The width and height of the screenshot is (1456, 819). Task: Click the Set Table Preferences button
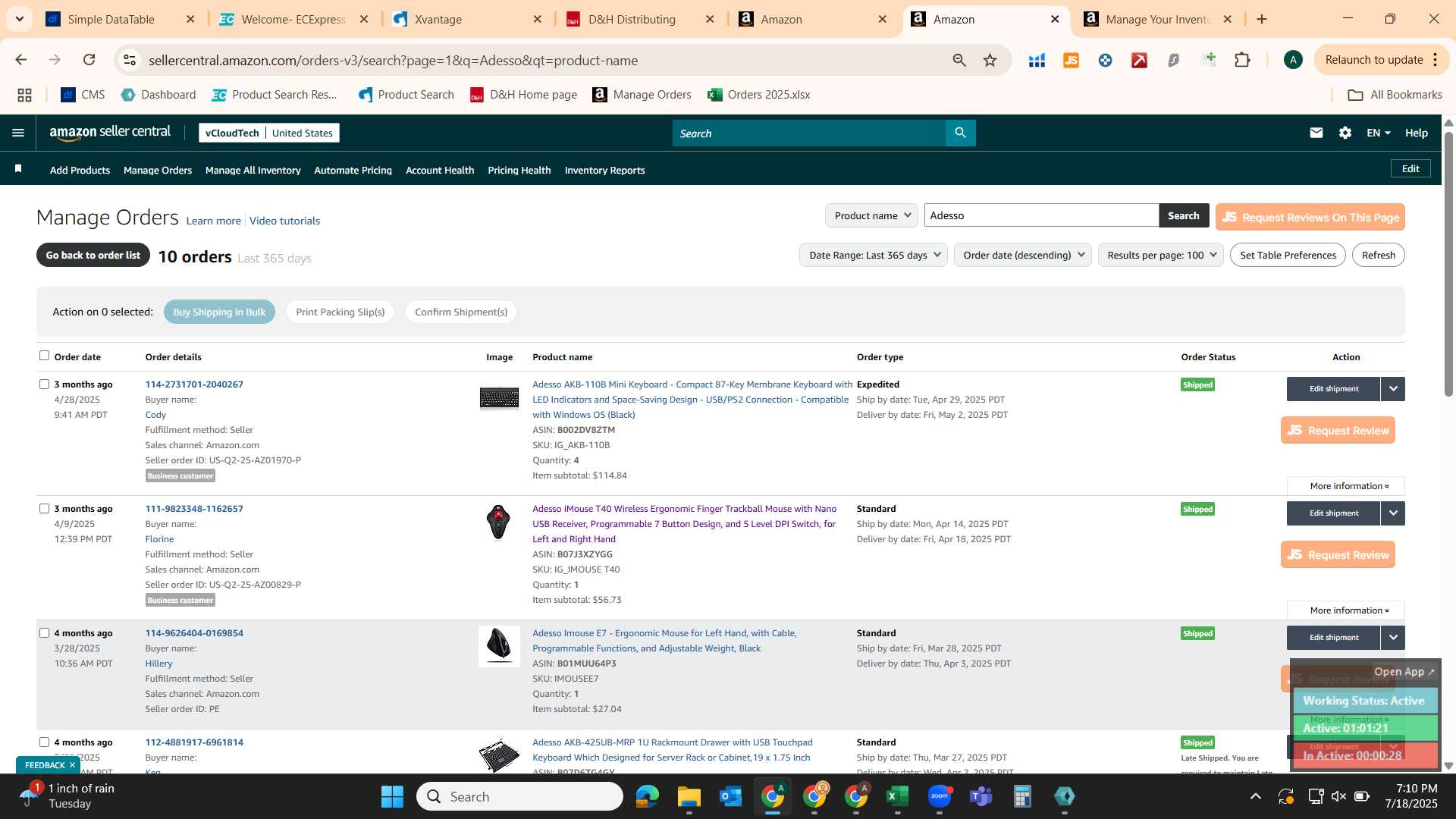1288,255
